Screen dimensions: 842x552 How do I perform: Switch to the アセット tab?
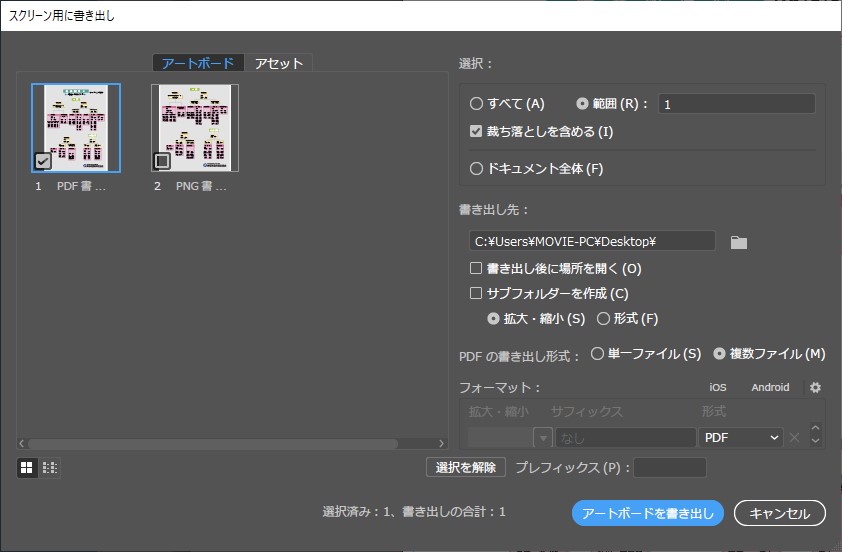[279, 63]
